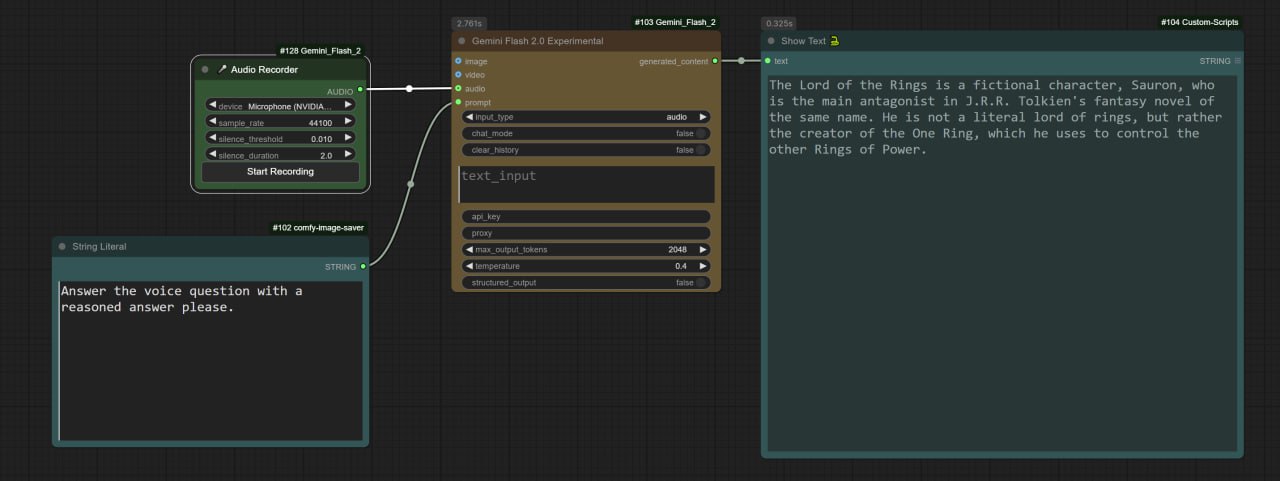
Task: Open the input_type audio combo value
Action: coord(677,117)
